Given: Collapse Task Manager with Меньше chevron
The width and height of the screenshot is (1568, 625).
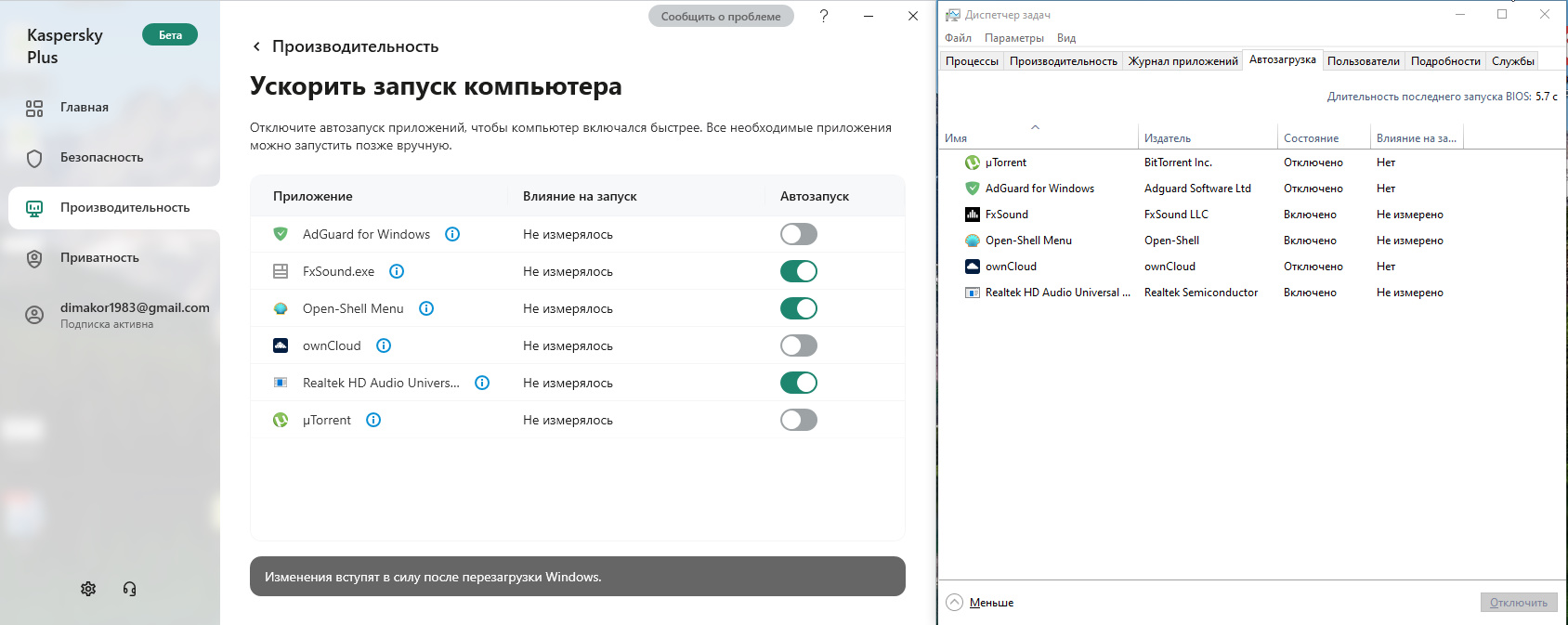Looking at the screenshot, I should tap(955, 602).
